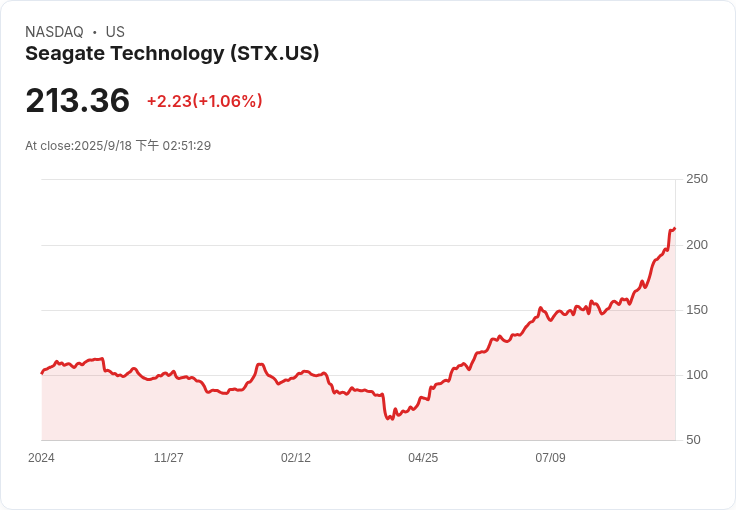Click the At close timestamp text
Image resolution: width=736 pixels, height=510 pixels.
[118, 146]
